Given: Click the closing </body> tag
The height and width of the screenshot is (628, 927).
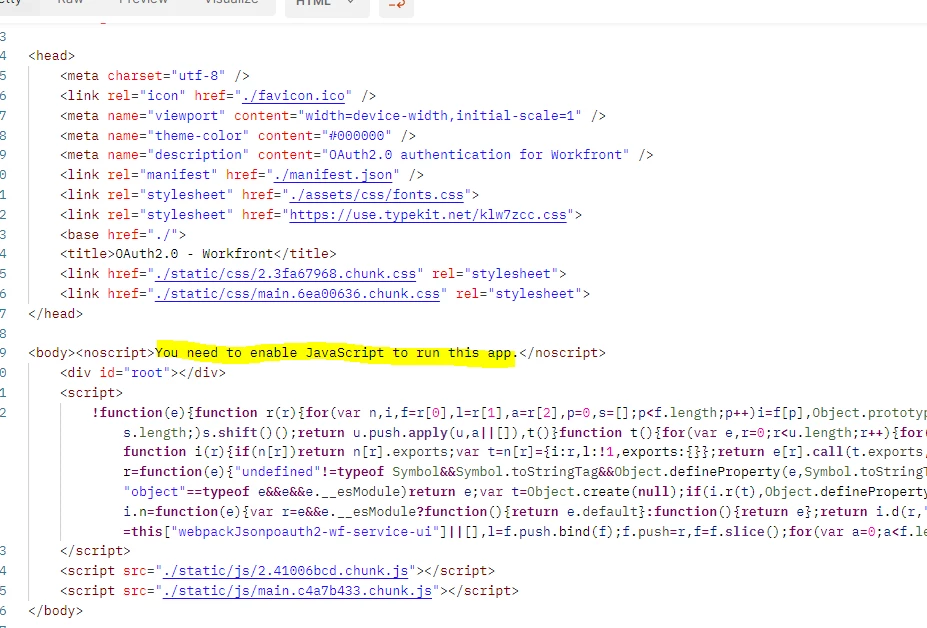Looking at the screenshot, I should (x=56, y=611).
